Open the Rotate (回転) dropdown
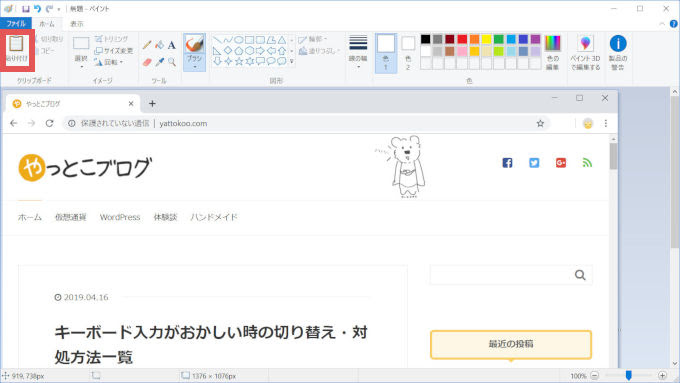This screenshot has height=383, width=680. [109, 62]
